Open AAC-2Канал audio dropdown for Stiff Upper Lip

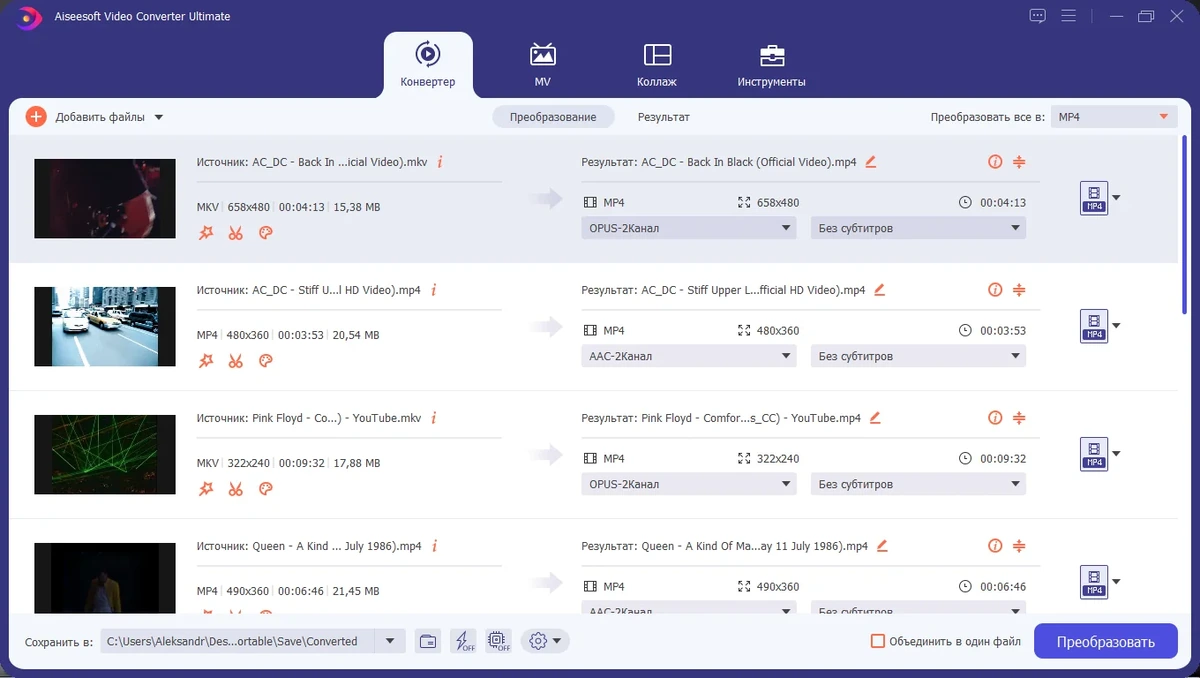click(x=689, y=356)
